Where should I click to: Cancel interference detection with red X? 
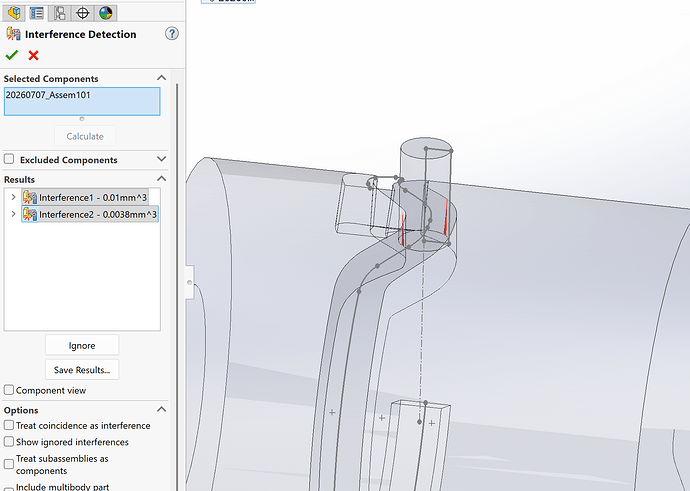[33, 55]
